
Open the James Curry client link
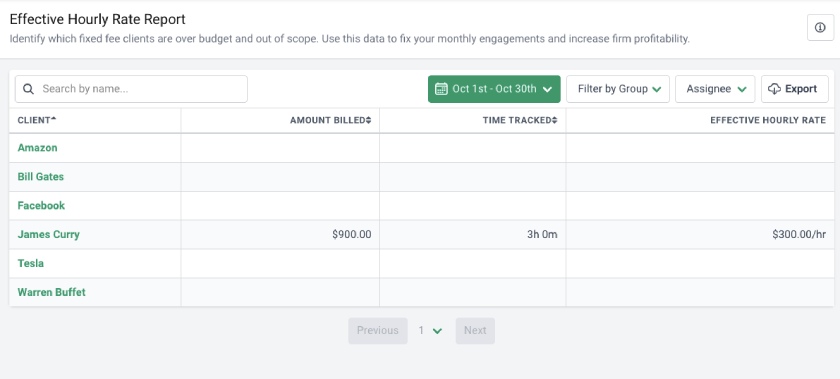point(49,234)
